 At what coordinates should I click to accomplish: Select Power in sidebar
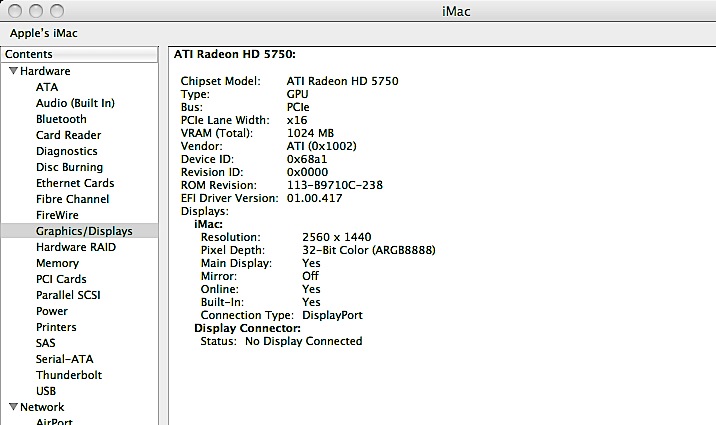52,311
